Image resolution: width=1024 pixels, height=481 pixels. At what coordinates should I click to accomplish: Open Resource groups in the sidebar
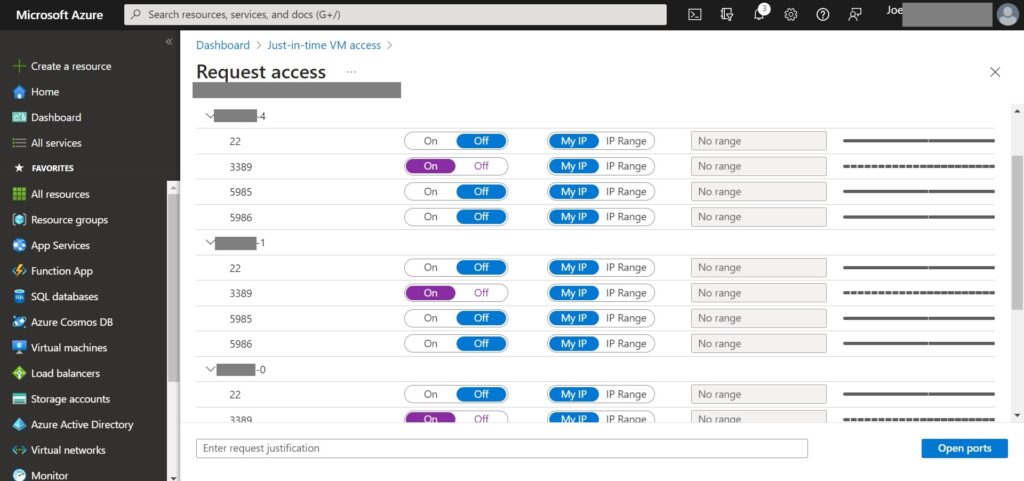(69, 220)
